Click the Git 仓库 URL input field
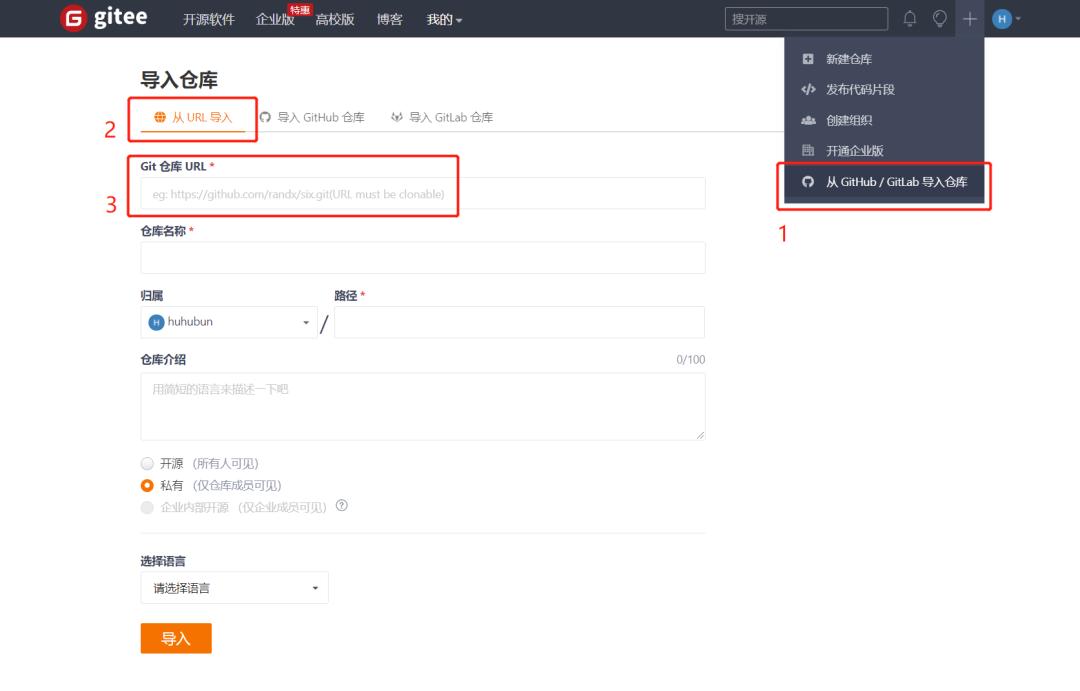 point(422,193)
